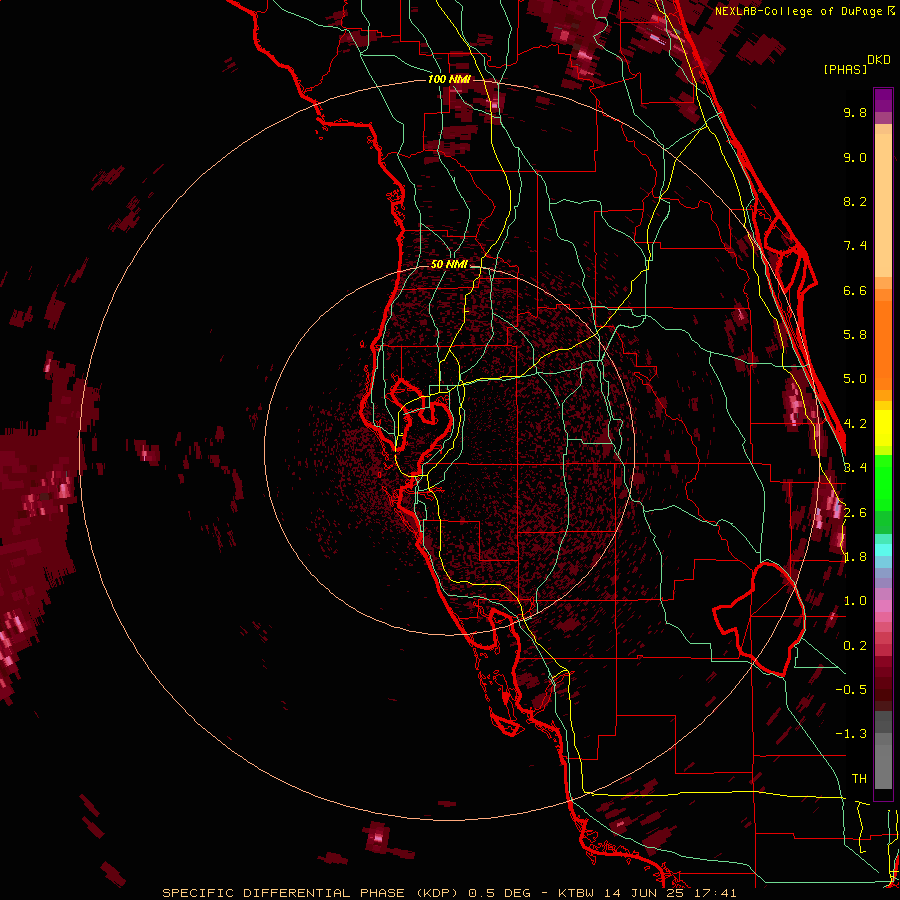Pick the cyan segment of the color bar
Viewport: 900px width, 900px height.
click(883, 549)
